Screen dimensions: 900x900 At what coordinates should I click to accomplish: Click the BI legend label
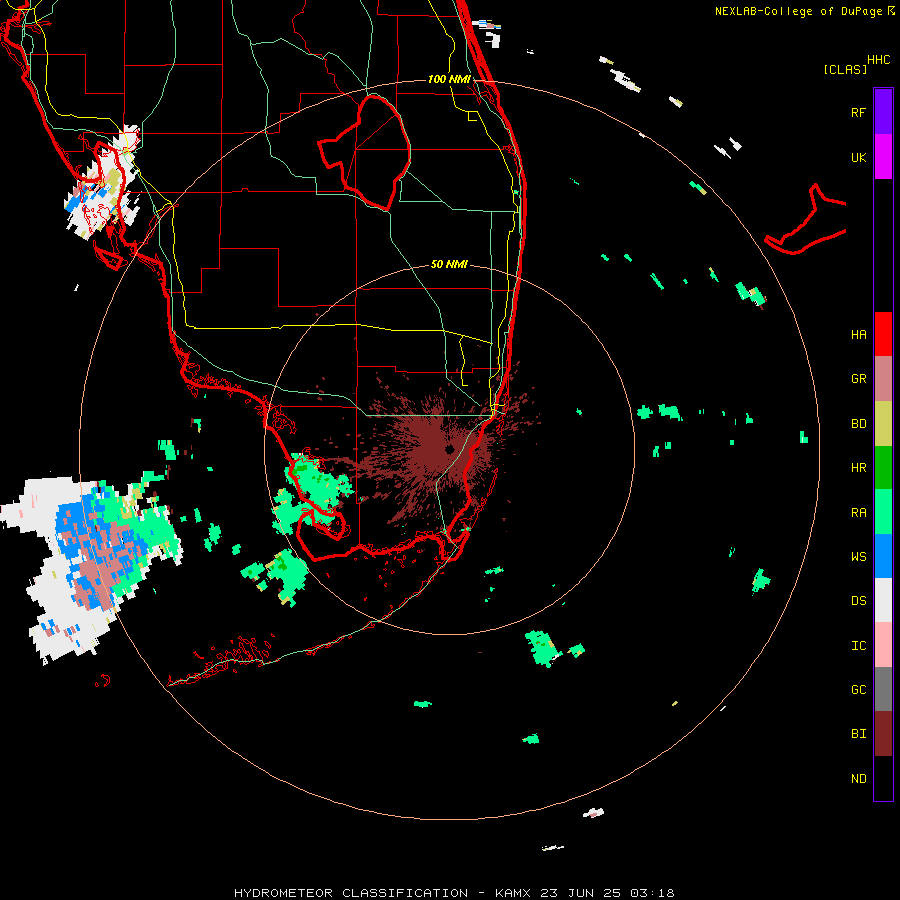tap(858, 734)
